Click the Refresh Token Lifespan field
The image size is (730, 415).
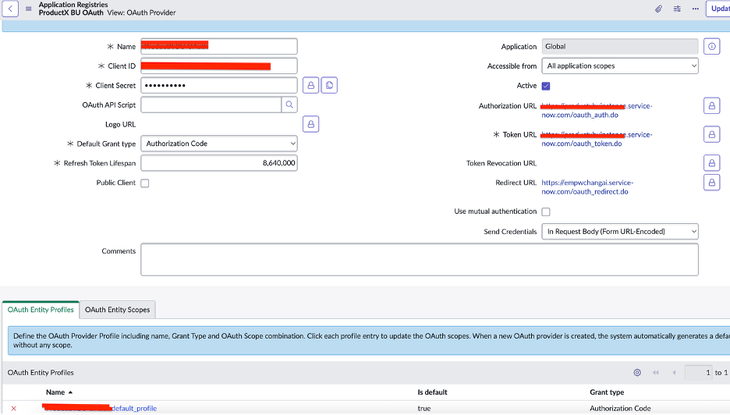219,163
